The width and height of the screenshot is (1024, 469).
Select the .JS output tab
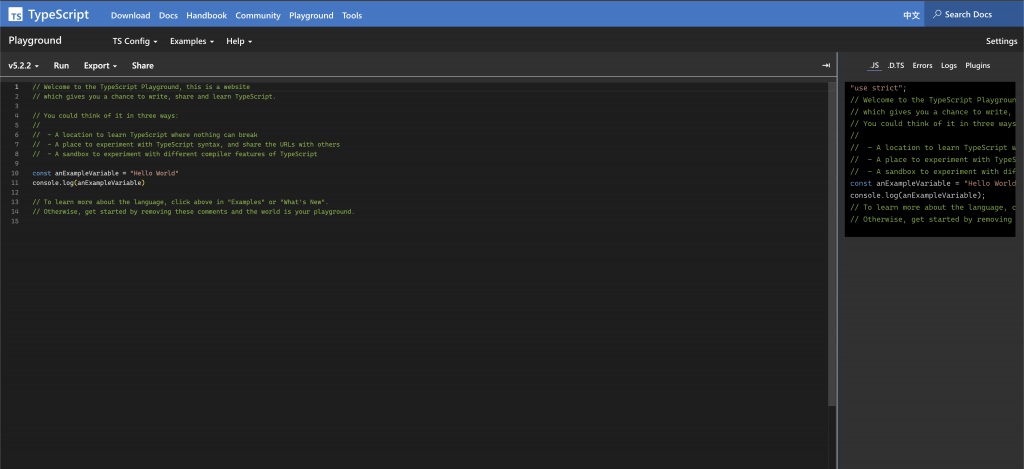874,65
